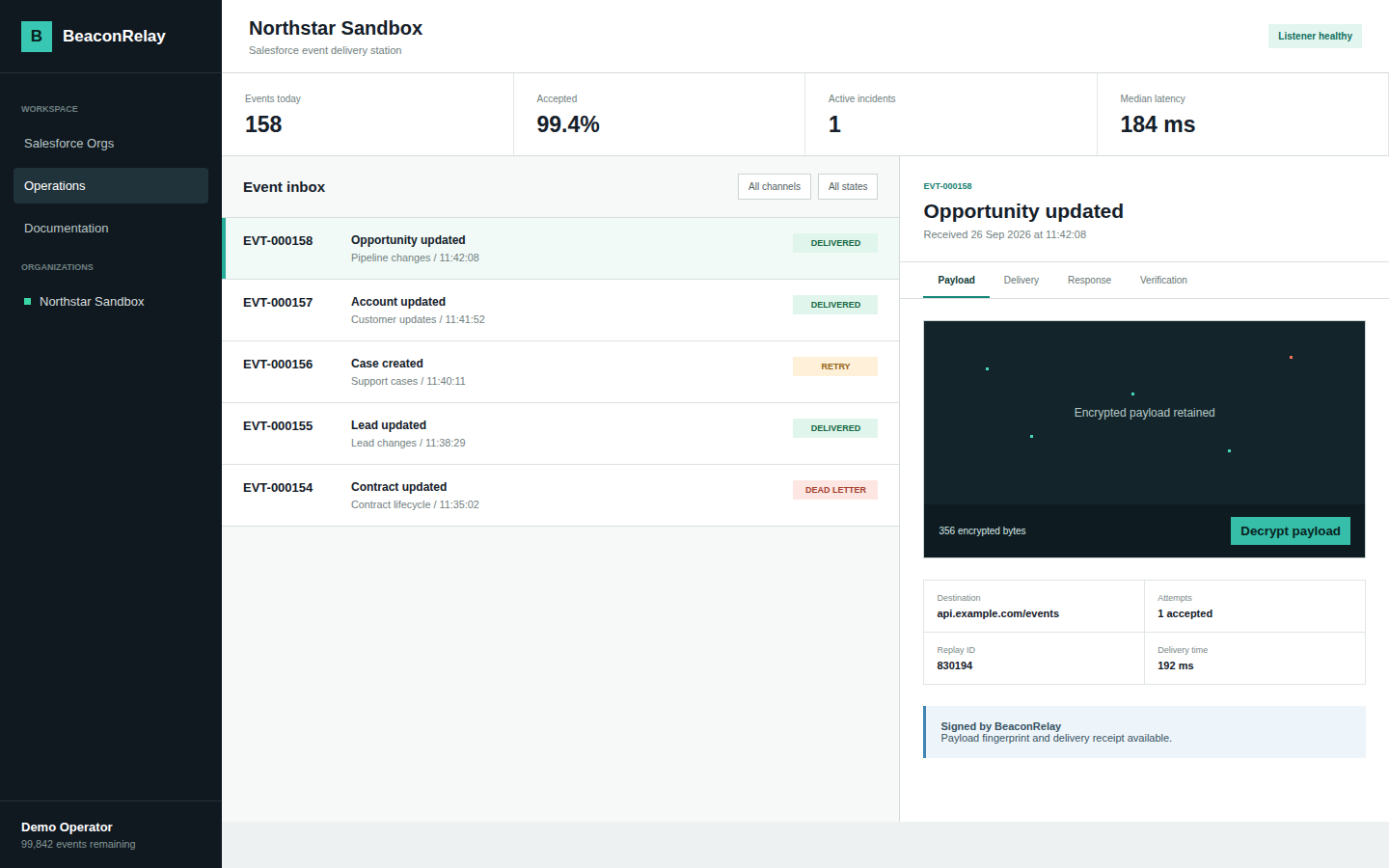The width and height of the screenshot is (1389, 868).
Task: Select Operations in the sidebar
Action: (111, 186)
